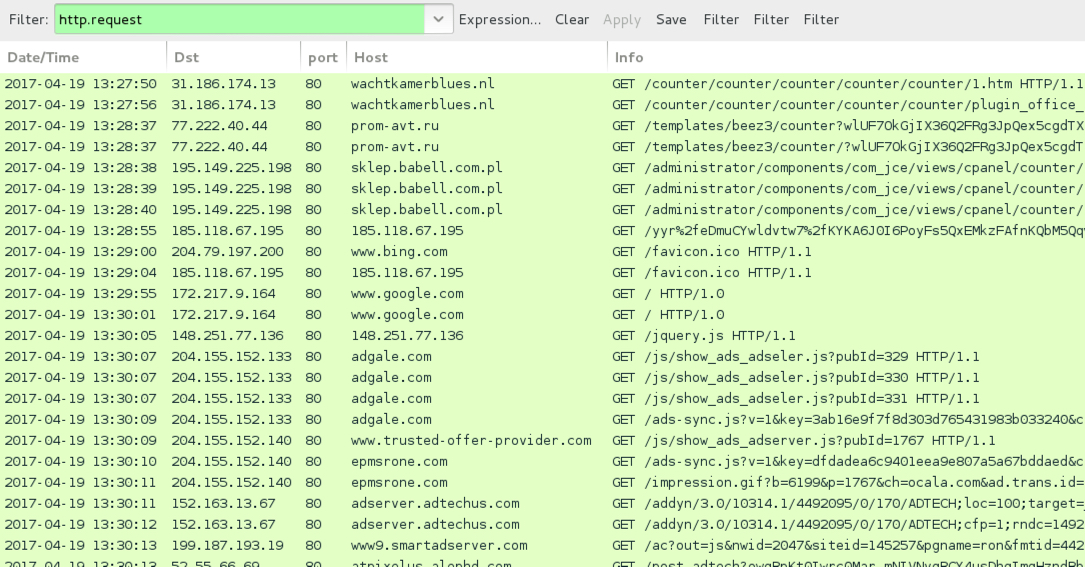Click destination 204.79.197.200 cell
Viewport: 1085px width, 567px height.
tap(228, 251)
